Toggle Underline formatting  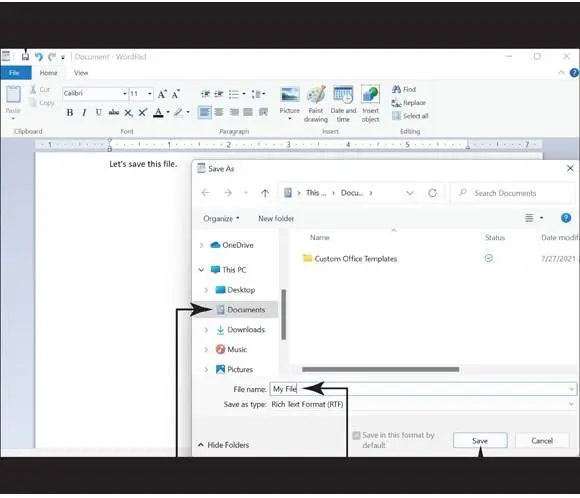pyautogui.click(x=98, y=112)
